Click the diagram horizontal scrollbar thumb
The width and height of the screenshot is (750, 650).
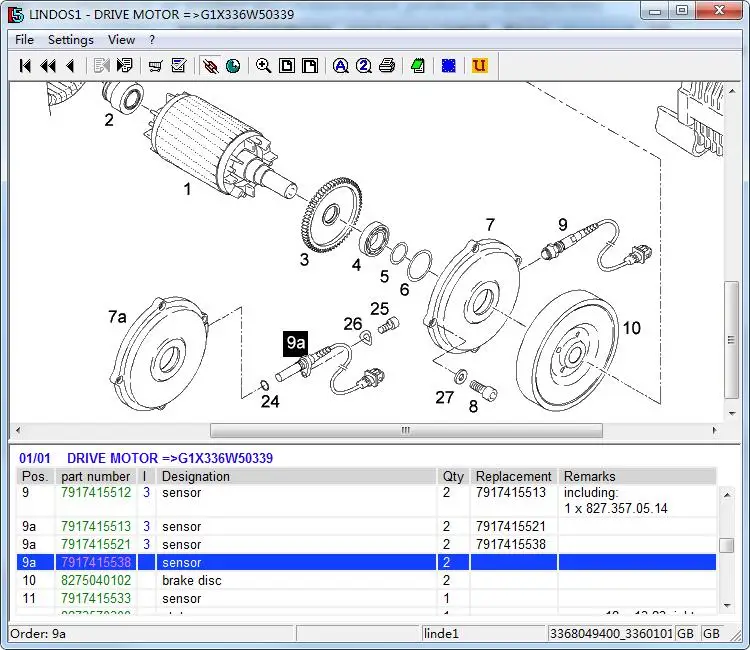coord(405,430)
